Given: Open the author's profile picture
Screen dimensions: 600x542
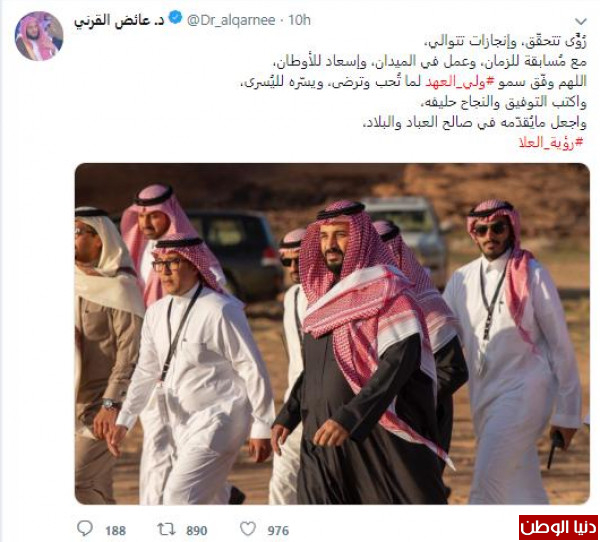Looking at the screenshot, I should 39,36.
